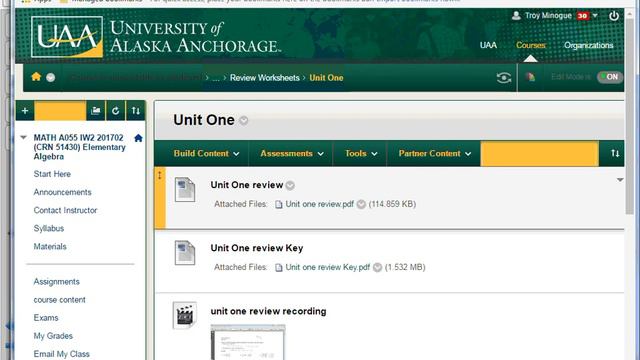Collapse the MATH A055 course menu triangle
Viewport: 640px width, 360px height.
point(24,138)
